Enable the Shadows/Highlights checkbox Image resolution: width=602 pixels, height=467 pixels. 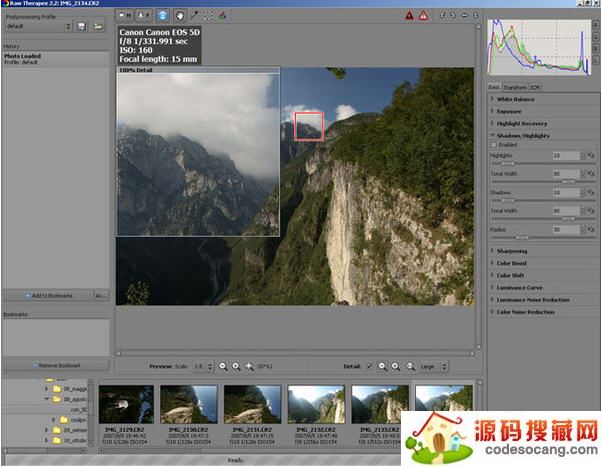[x=493, y=145]
